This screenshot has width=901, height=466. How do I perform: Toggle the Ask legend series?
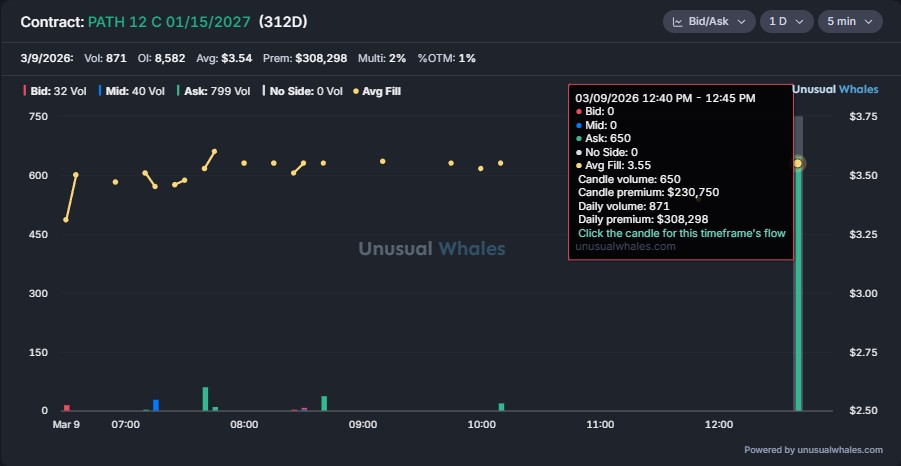[x=214, y=91]
